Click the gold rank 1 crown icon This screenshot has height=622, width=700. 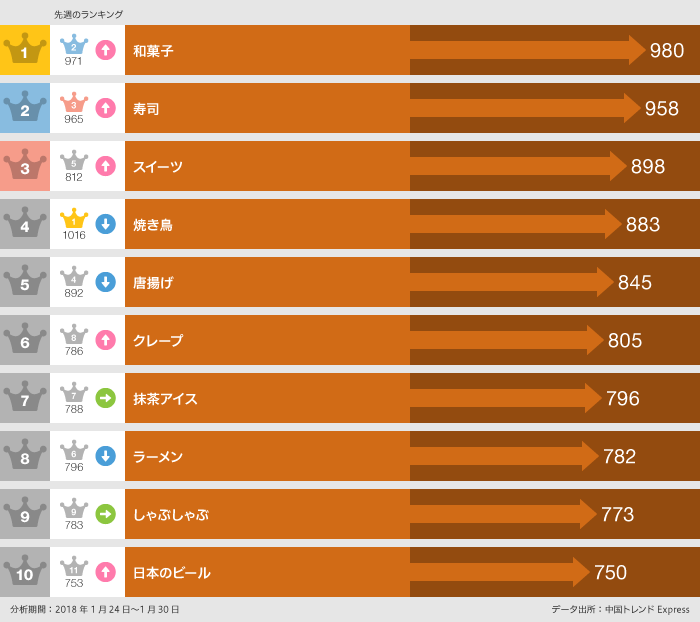point(25,50)
